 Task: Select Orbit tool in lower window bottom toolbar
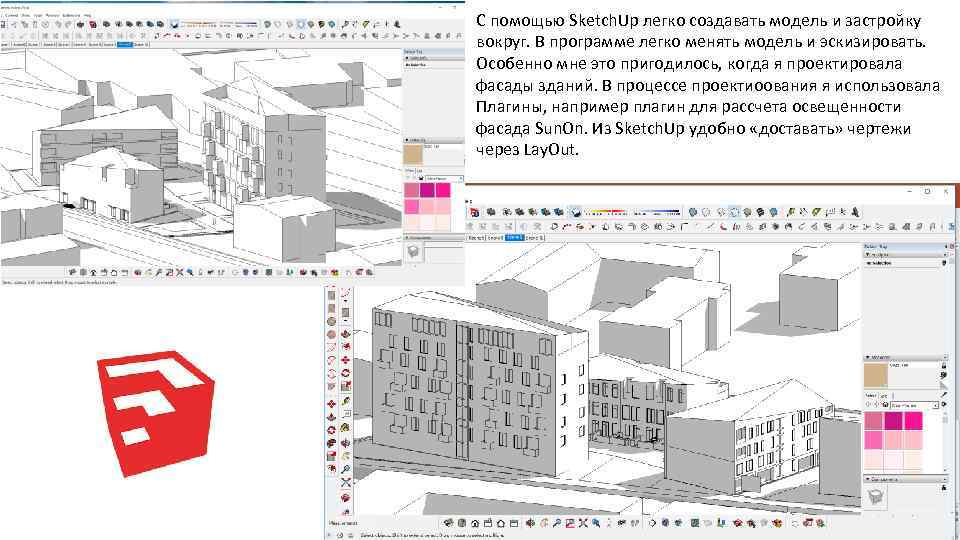(x=531, y=523)
